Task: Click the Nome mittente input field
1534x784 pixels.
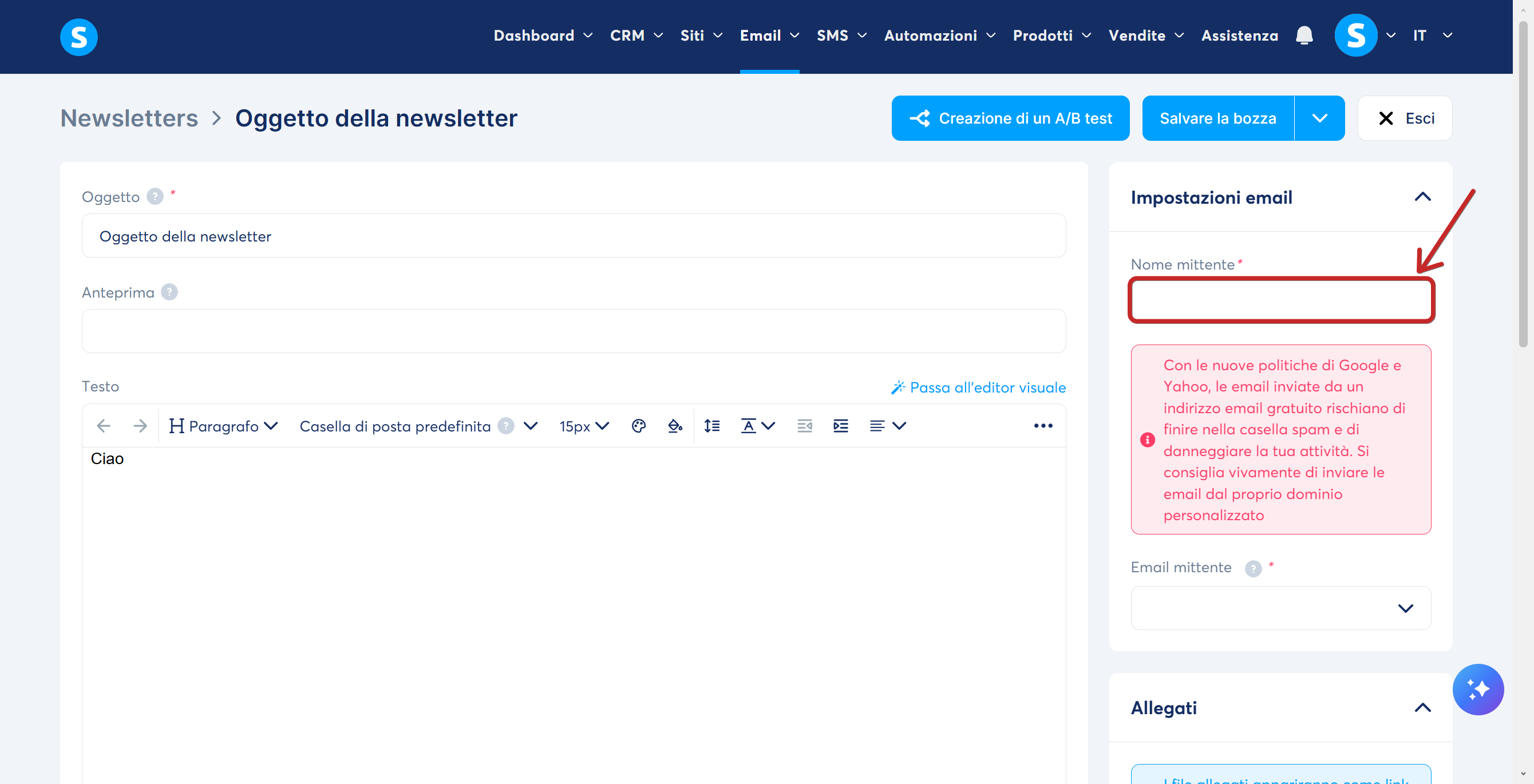Action: [1281, 300]
